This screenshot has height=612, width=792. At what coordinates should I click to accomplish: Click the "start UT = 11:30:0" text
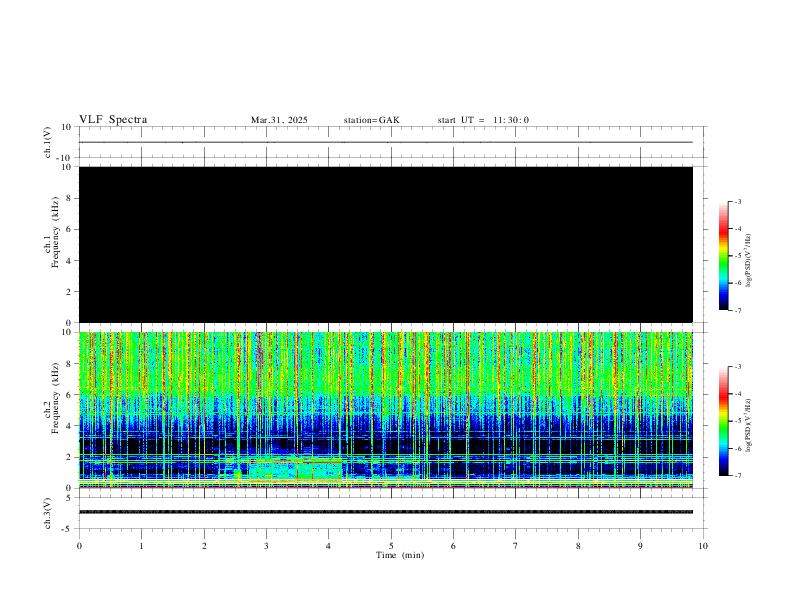click(x=483, y=120)
